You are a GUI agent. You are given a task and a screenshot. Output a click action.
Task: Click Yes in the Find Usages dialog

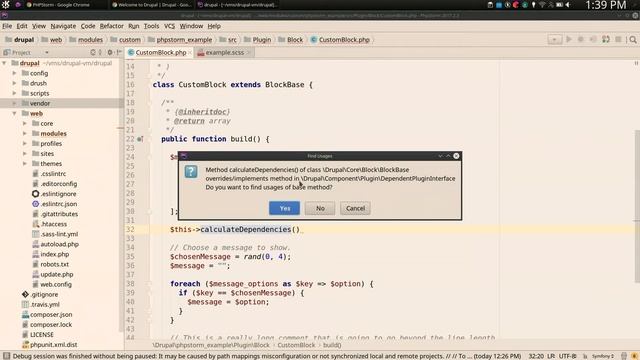(x=284, y=208)
